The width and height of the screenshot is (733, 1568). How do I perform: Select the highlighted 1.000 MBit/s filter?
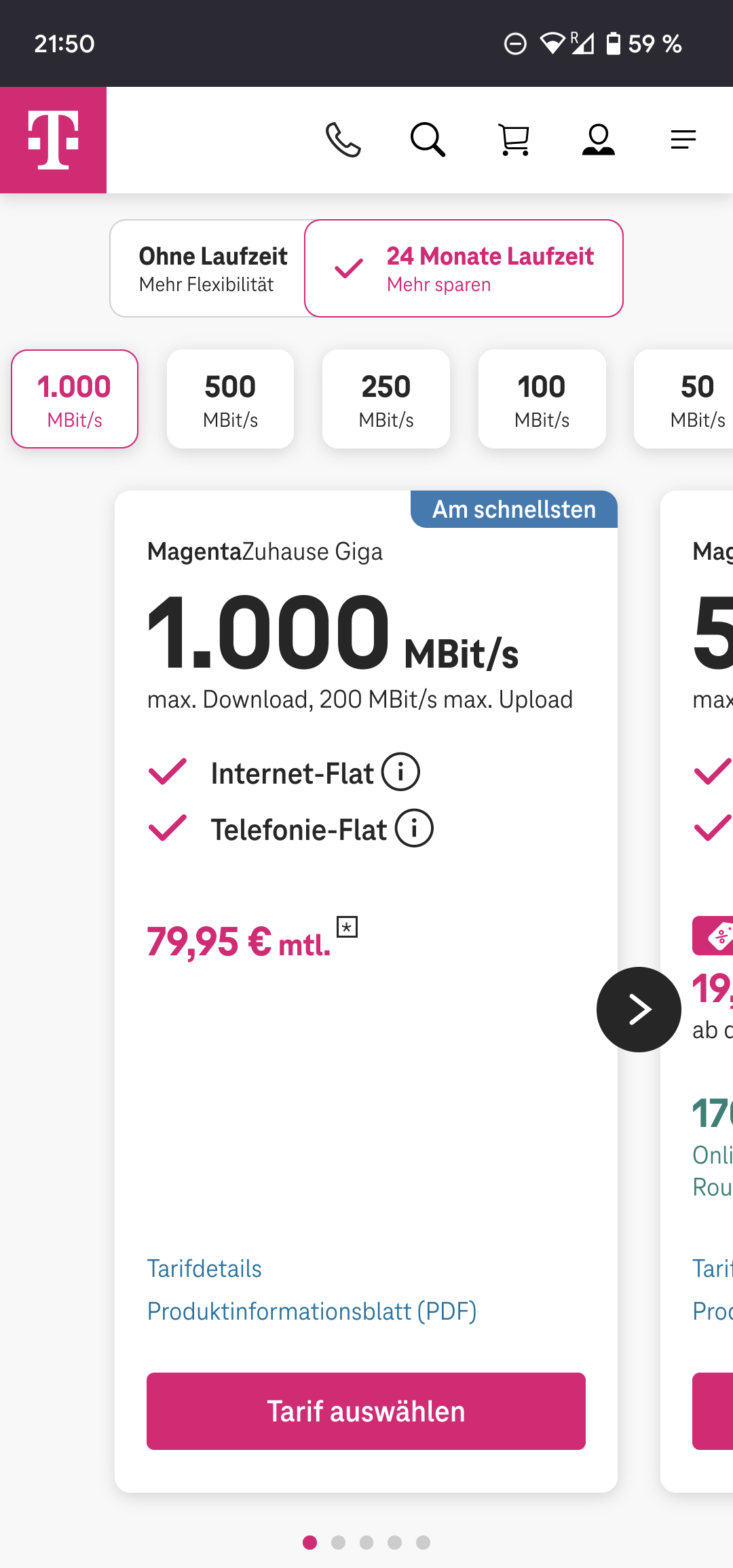pyautogui.click(x=74, y=399)
